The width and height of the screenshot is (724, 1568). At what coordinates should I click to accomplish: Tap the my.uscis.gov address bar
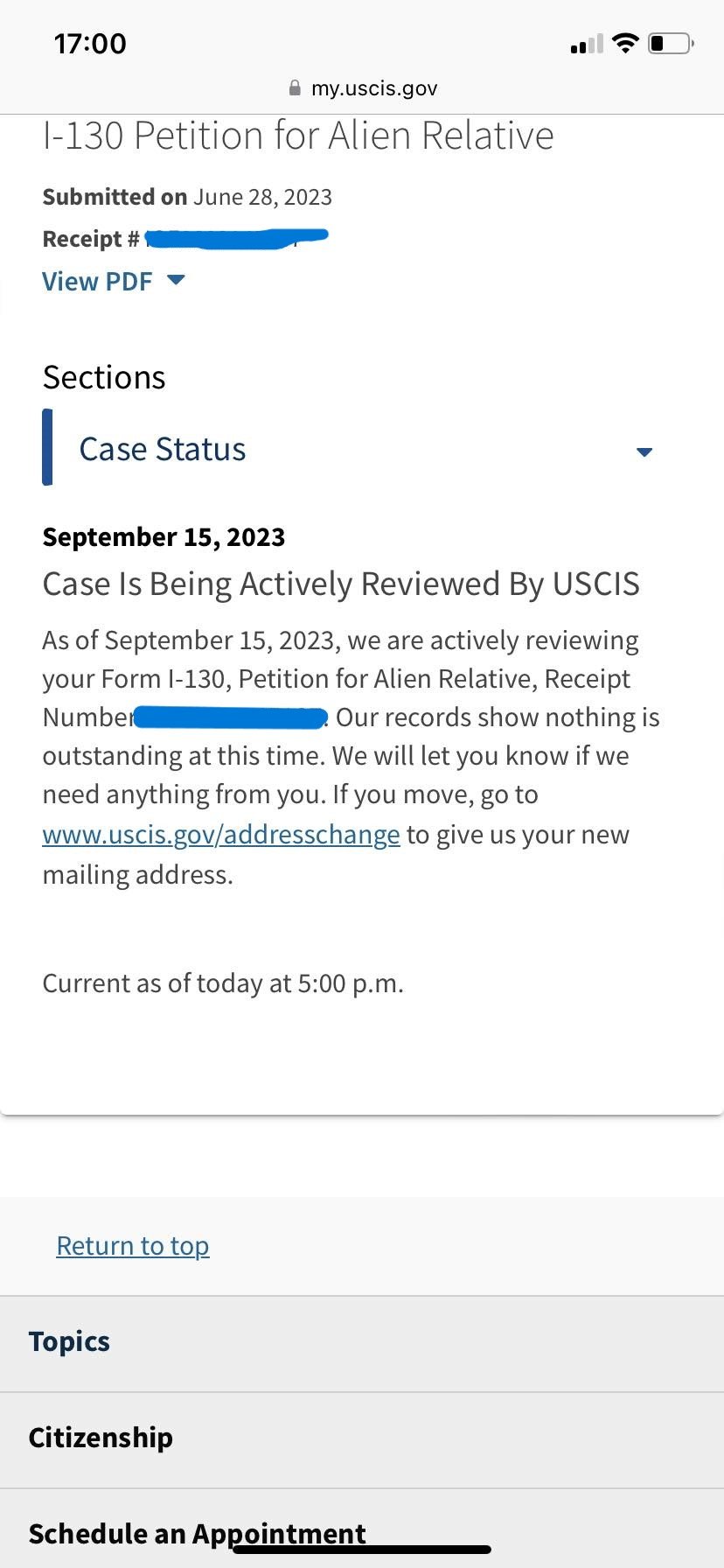(362, 88)
